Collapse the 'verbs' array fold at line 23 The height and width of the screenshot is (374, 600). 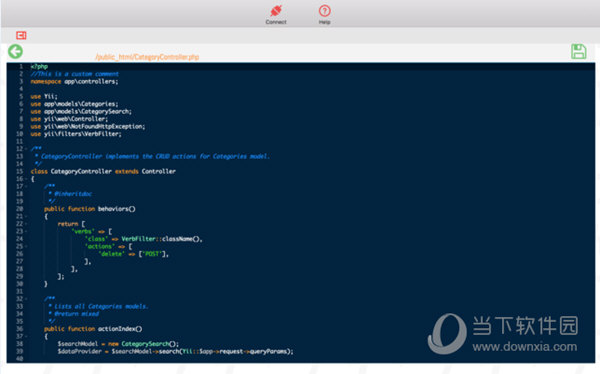click(x=26, y=231)
